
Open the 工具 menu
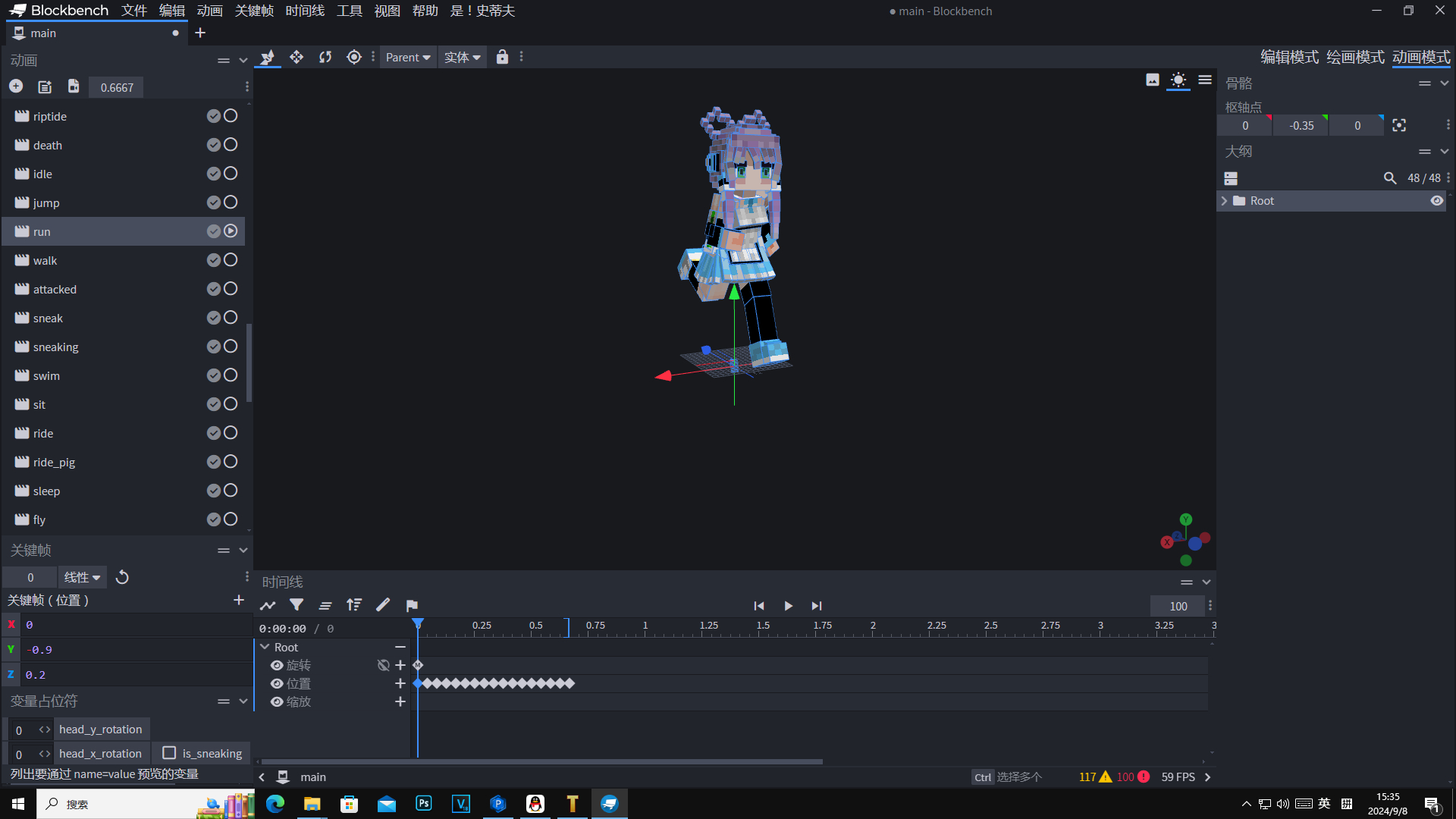350,11
